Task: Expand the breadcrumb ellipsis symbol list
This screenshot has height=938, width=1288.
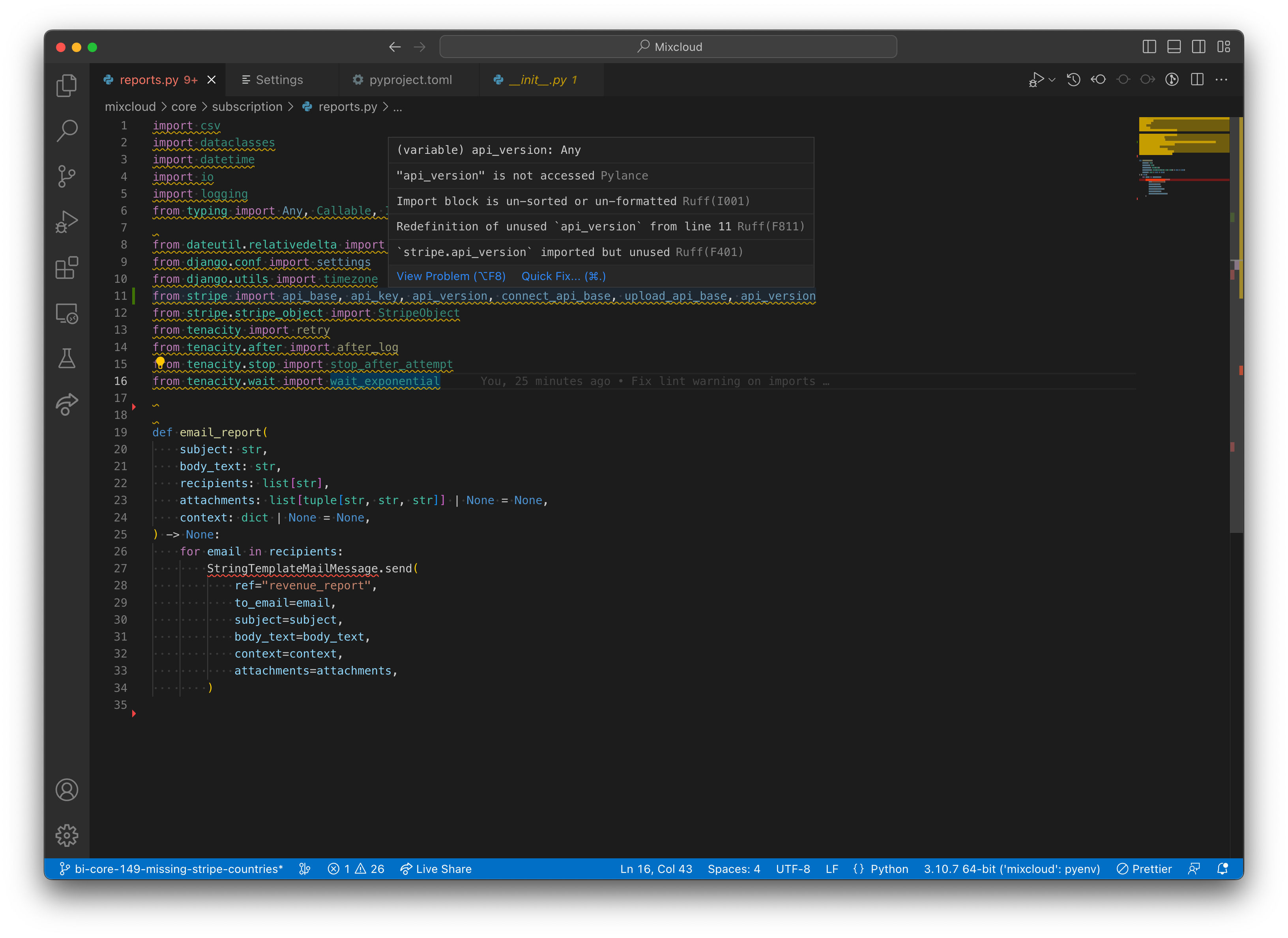Action: click(x=397, y=107)
